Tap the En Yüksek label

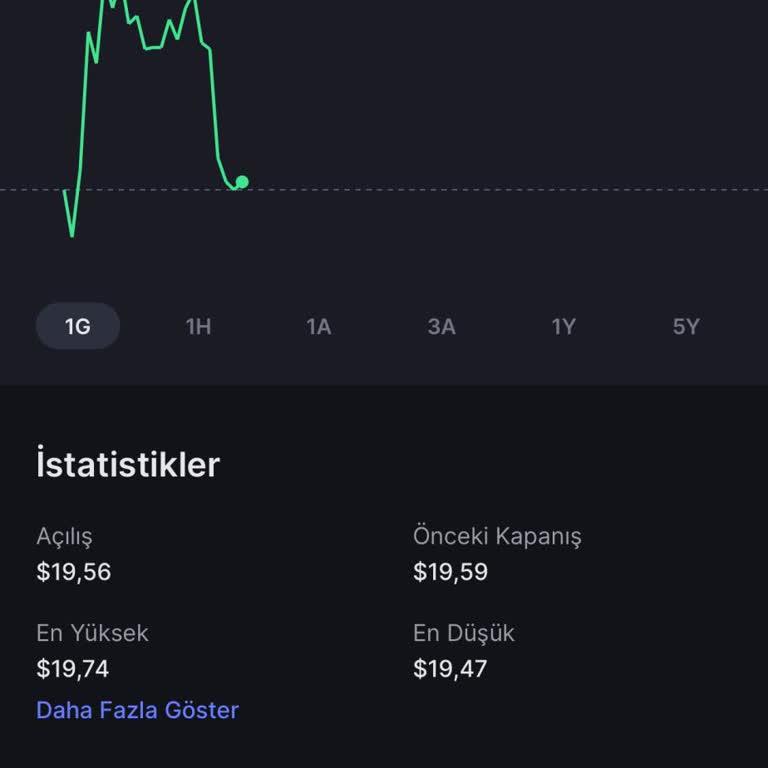coord(92,633)
